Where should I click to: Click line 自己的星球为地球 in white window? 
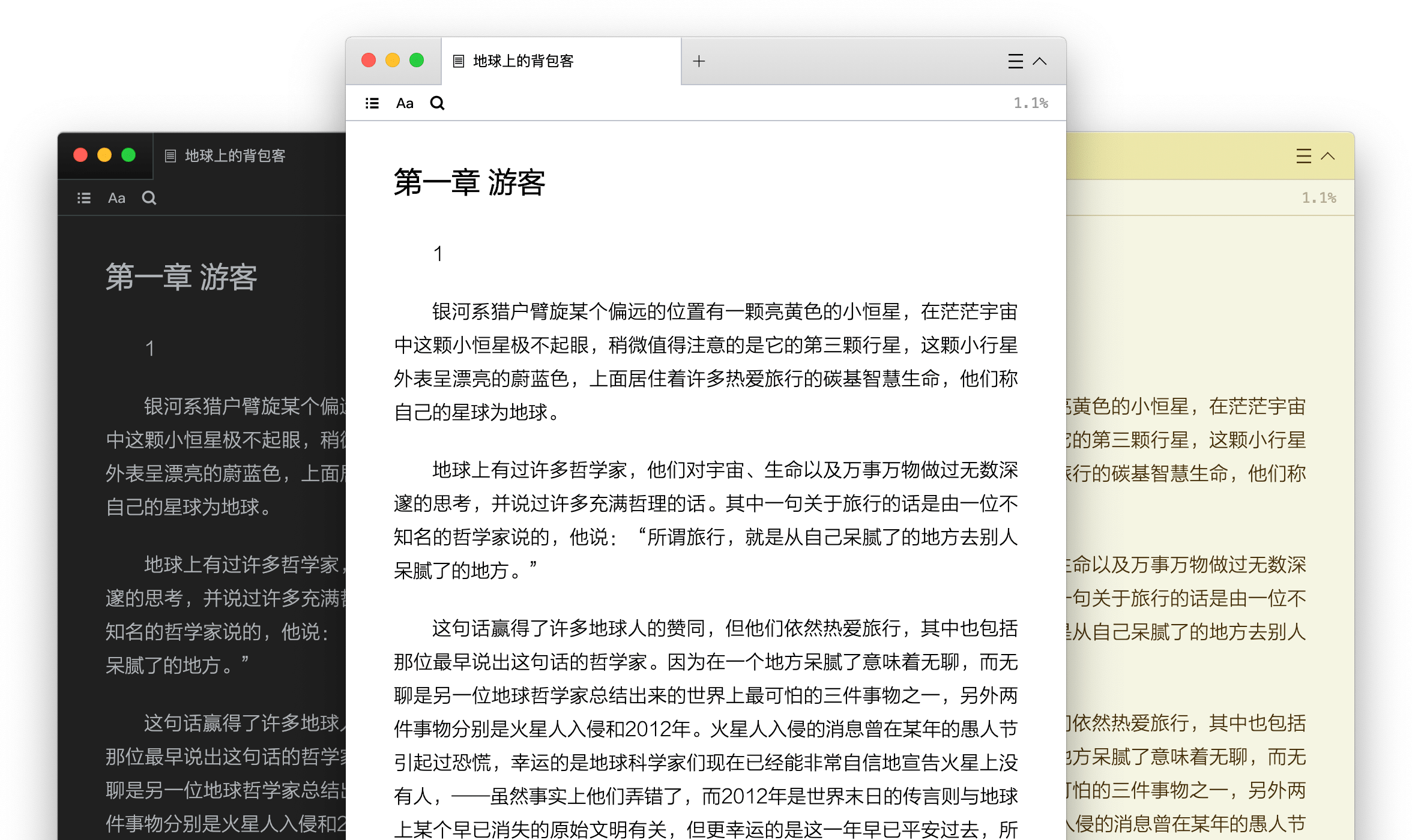[x=477, y=413]
